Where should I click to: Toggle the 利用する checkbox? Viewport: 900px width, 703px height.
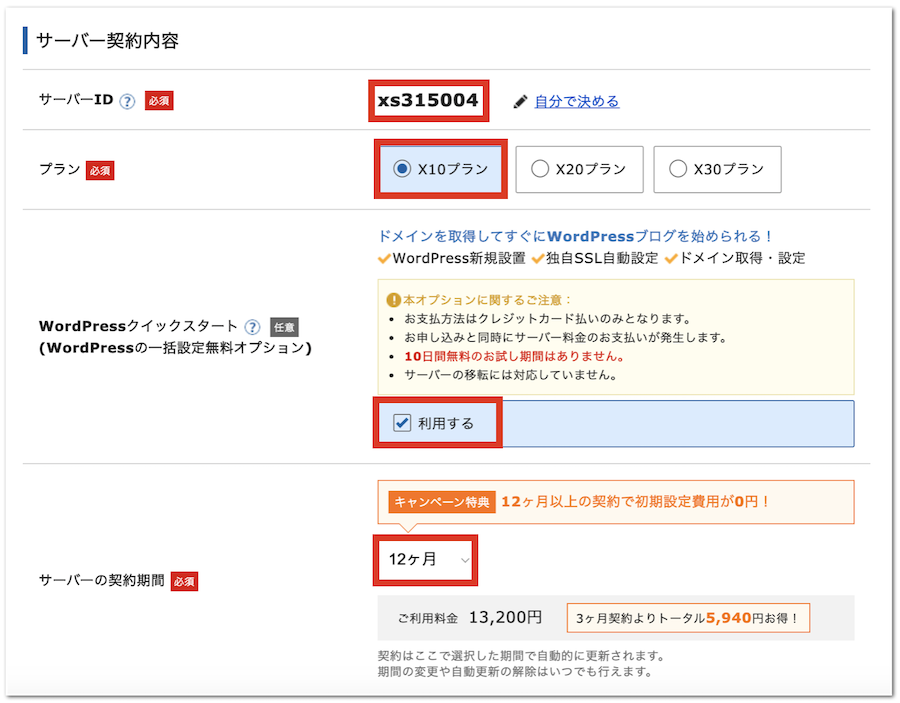pyautogui.click(x=402, y=423)
